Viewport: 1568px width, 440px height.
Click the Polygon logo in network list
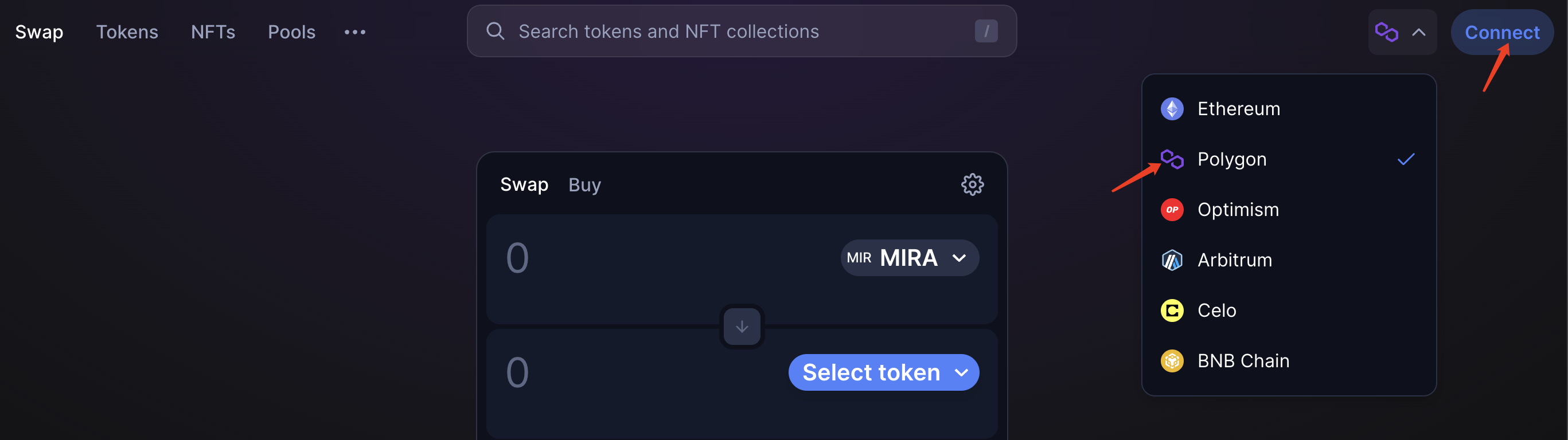pos(1172,159)
